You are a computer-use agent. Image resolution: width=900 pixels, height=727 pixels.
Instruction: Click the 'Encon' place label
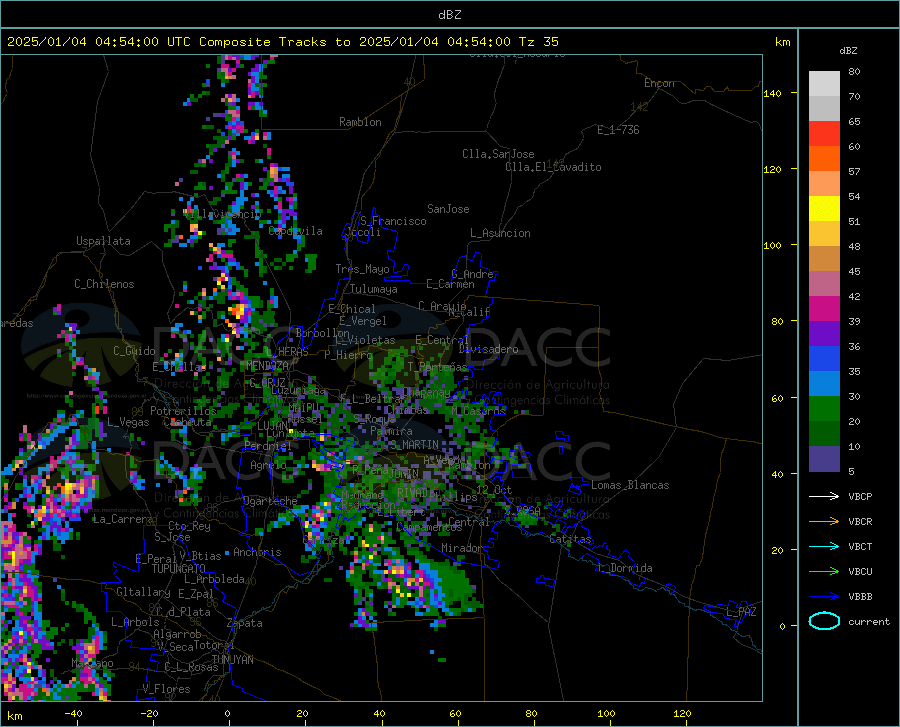point(659,83)
